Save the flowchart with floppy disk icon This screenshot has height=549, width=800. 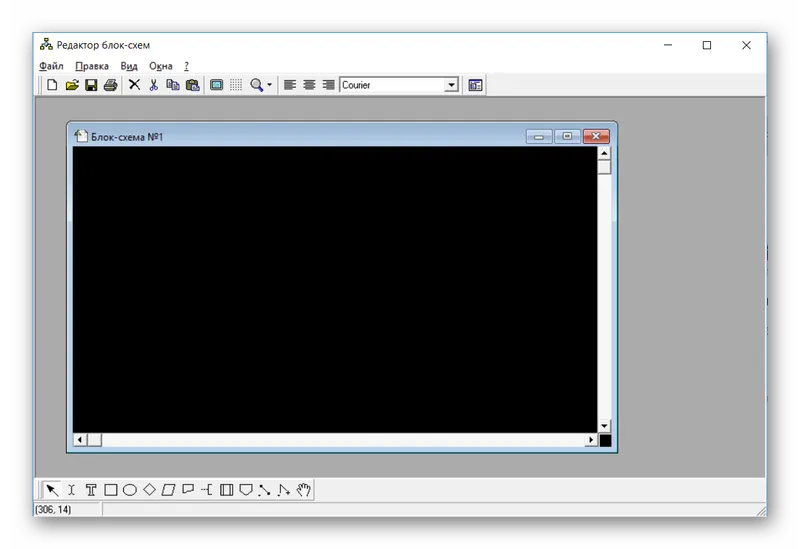coord(91,85)
